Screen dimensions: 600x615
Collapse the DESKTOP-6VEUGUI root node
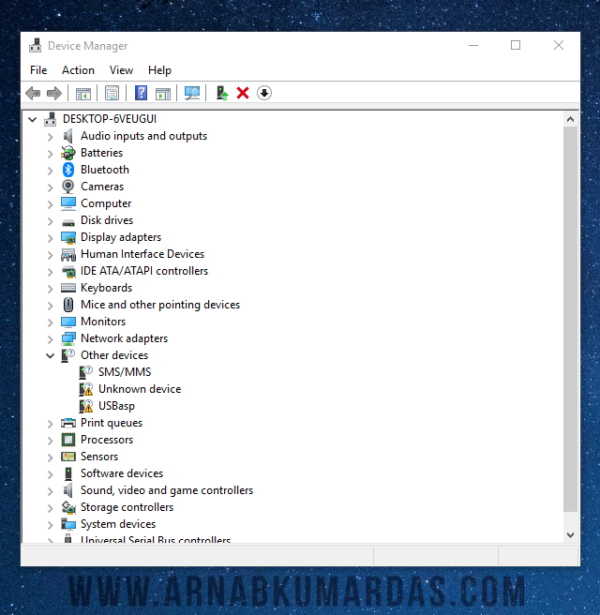(x=33, y=118)
